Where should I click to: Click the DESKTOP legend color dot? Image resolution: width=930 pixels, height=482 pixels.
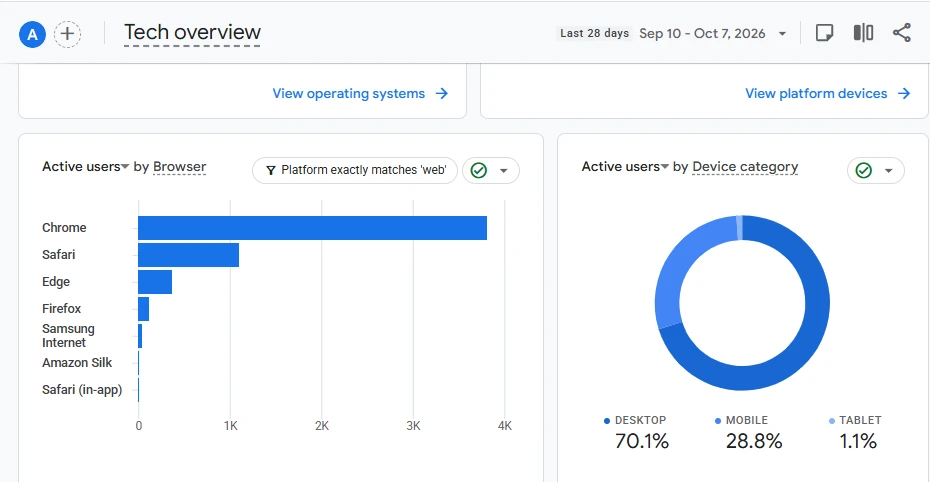(607, 421)
